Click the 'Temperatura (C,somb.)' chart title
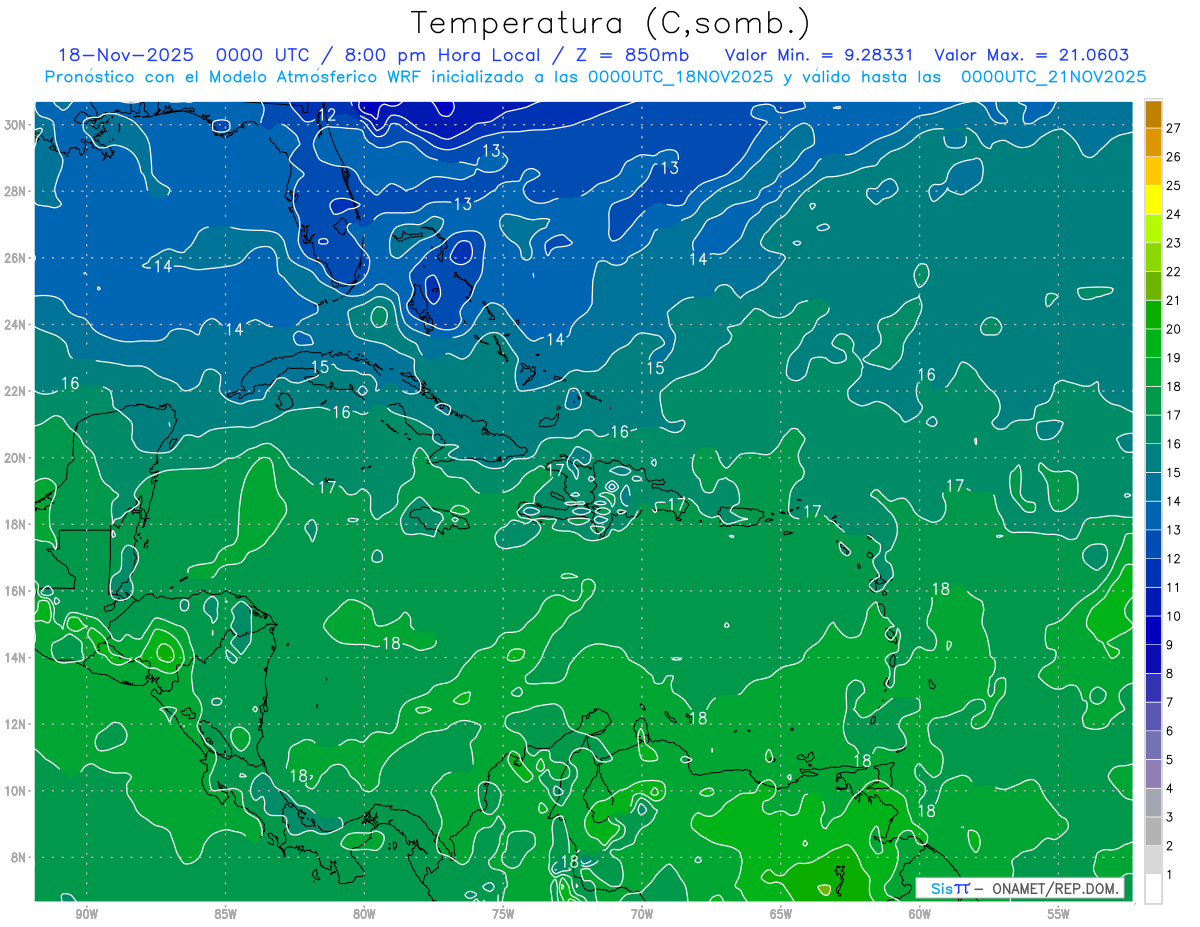This screenshot has height=927, width=1200. (x=611, y=23)
